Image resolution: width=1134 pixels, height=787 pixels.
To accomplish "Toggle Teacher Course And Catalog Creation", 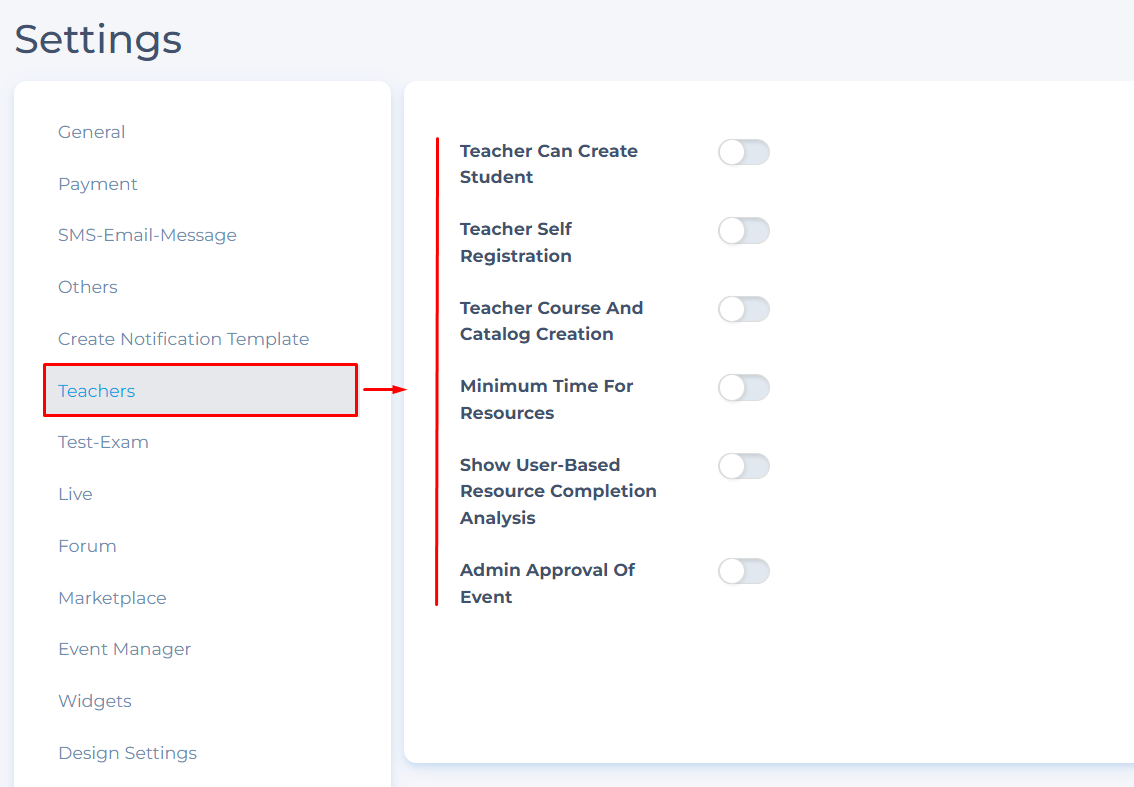I will click(x=743, y=309).
